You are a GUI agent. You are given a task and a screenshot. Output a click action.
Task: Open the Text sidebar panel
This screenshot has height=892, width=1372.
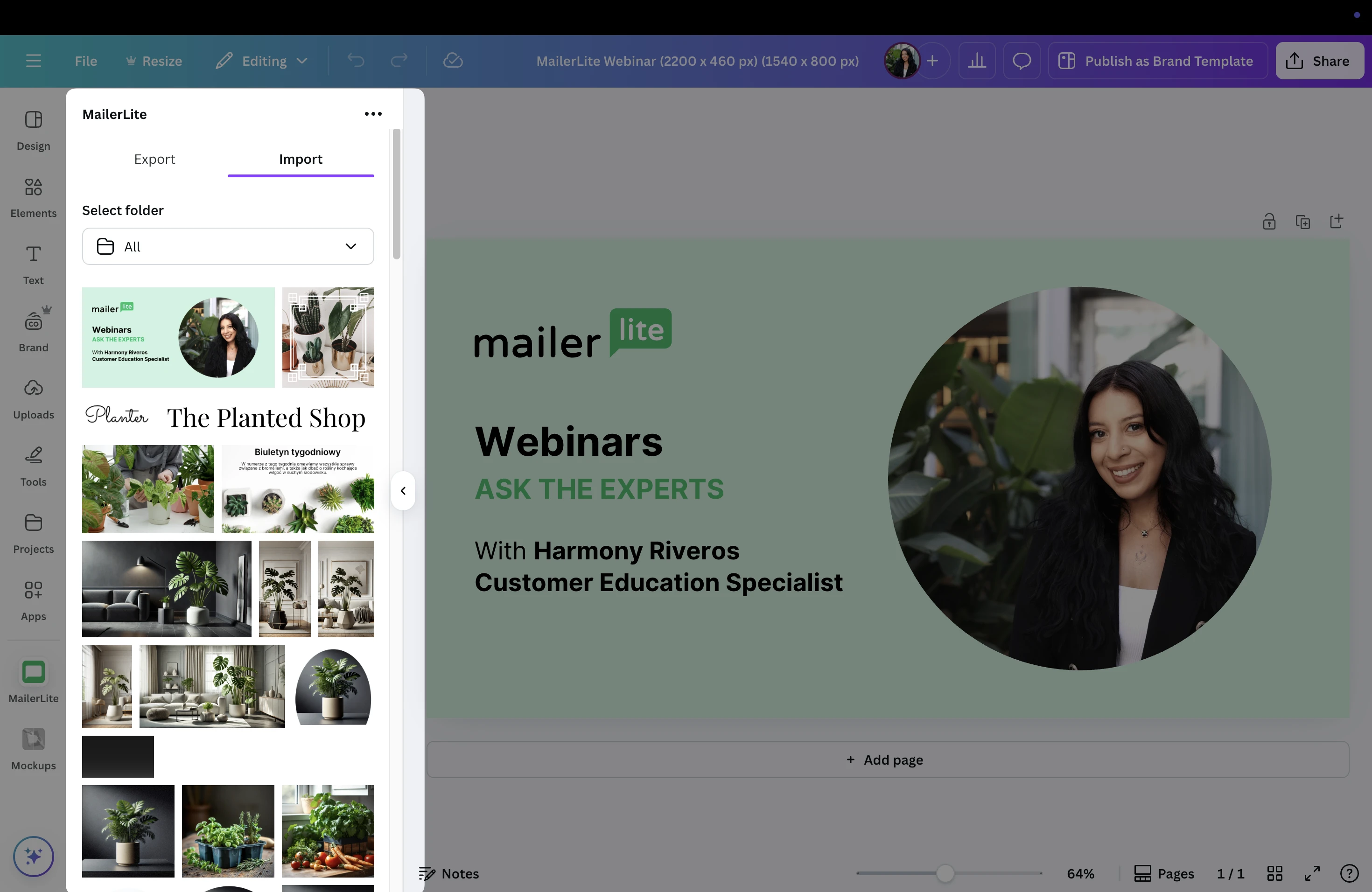tap(34, 265)
